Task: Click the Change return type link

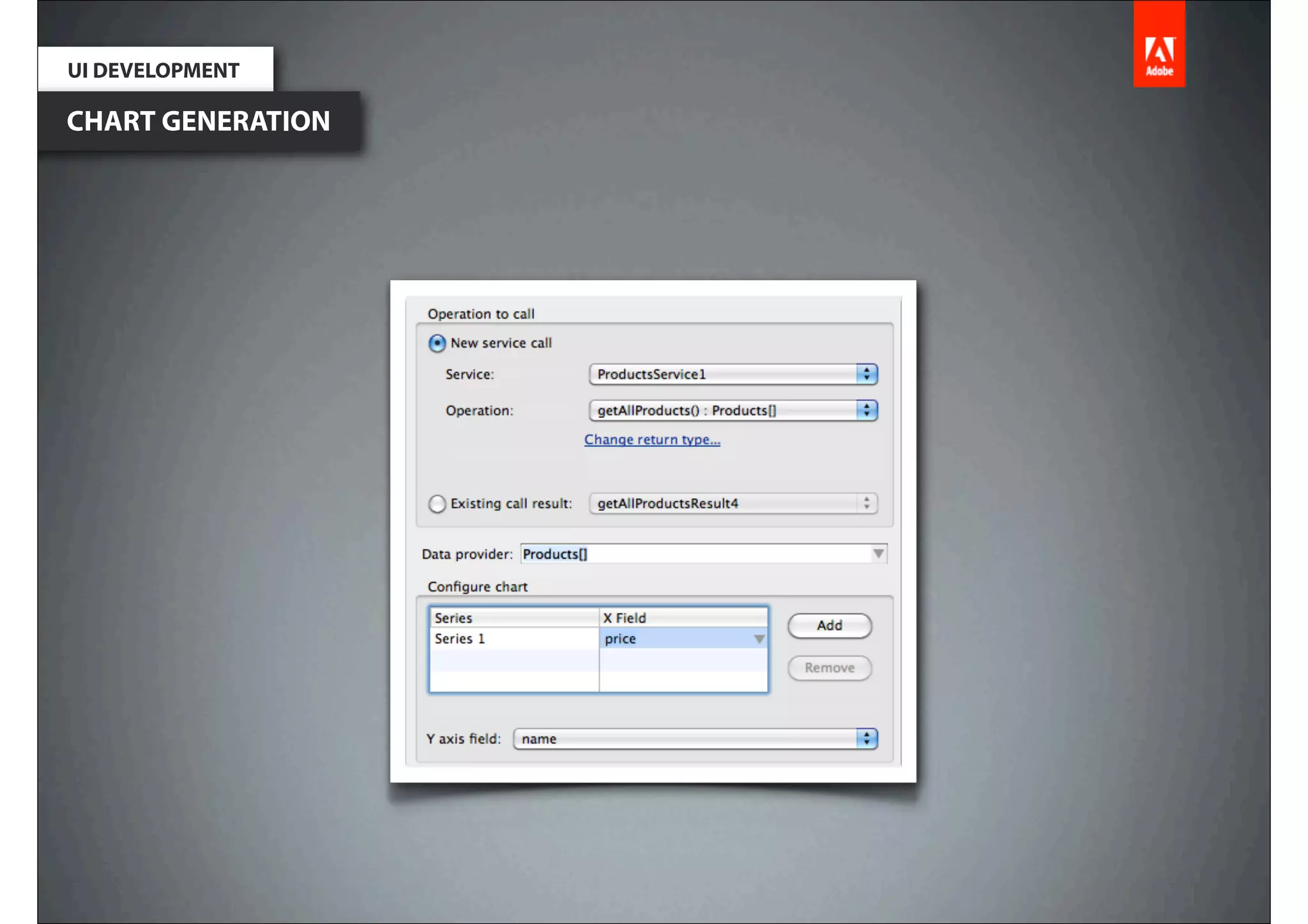Action: tap(652, 440)
